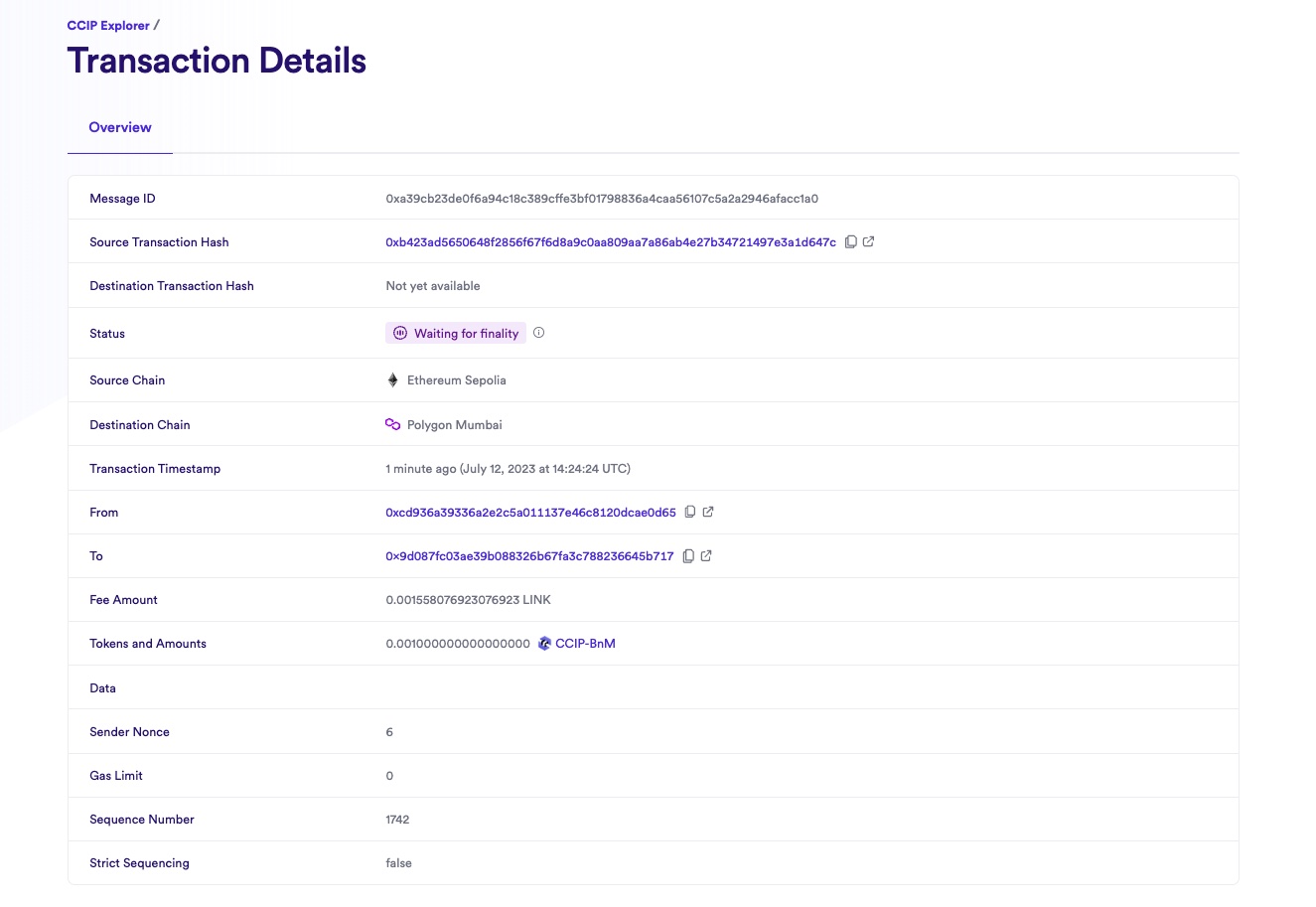Click the 'Transaction Details' page heading
Viewport: 1316px width, 907px height.
click(217, 61)
